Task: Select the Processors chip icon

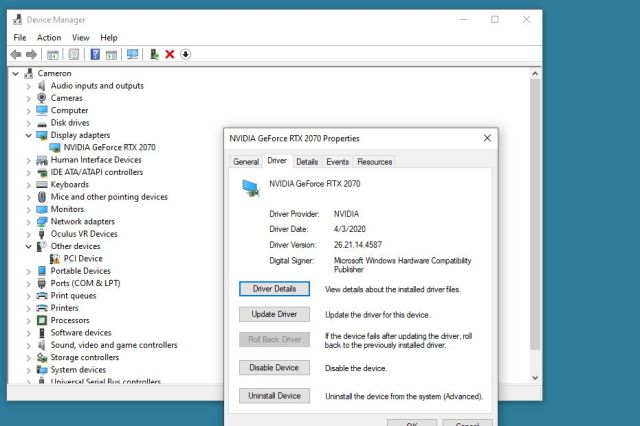Action: point(42,320)
